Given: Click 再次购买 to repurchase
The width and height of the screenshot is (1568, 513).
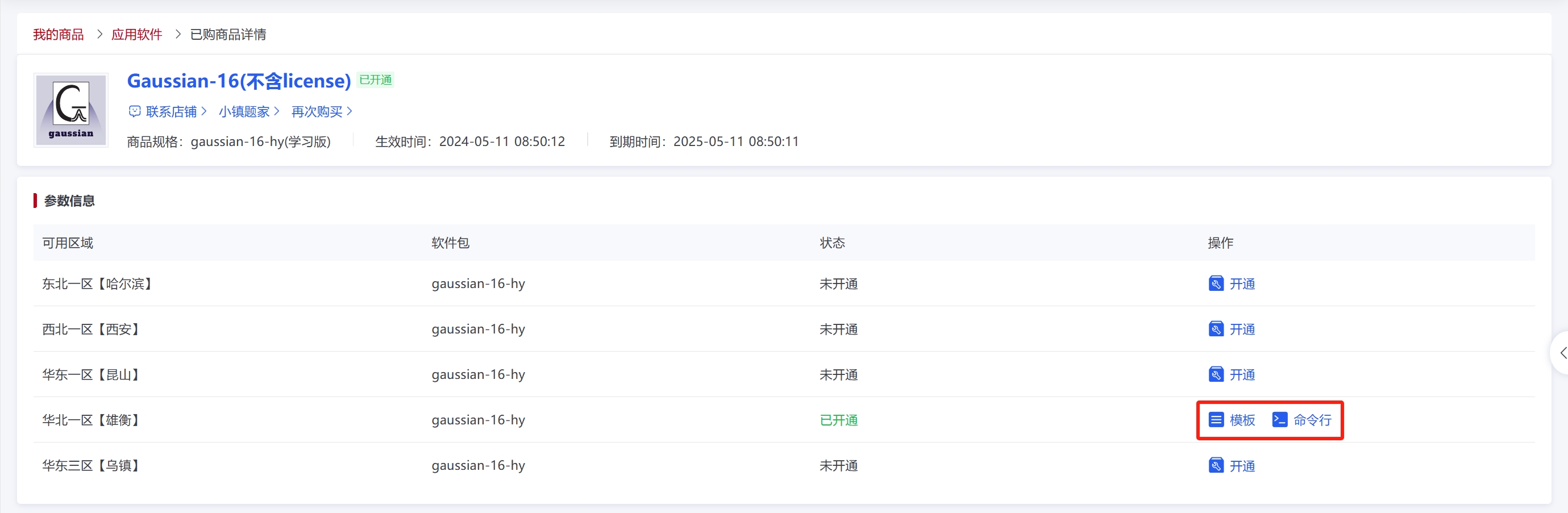Looking at the screenshot, I should tap(317, 111).
